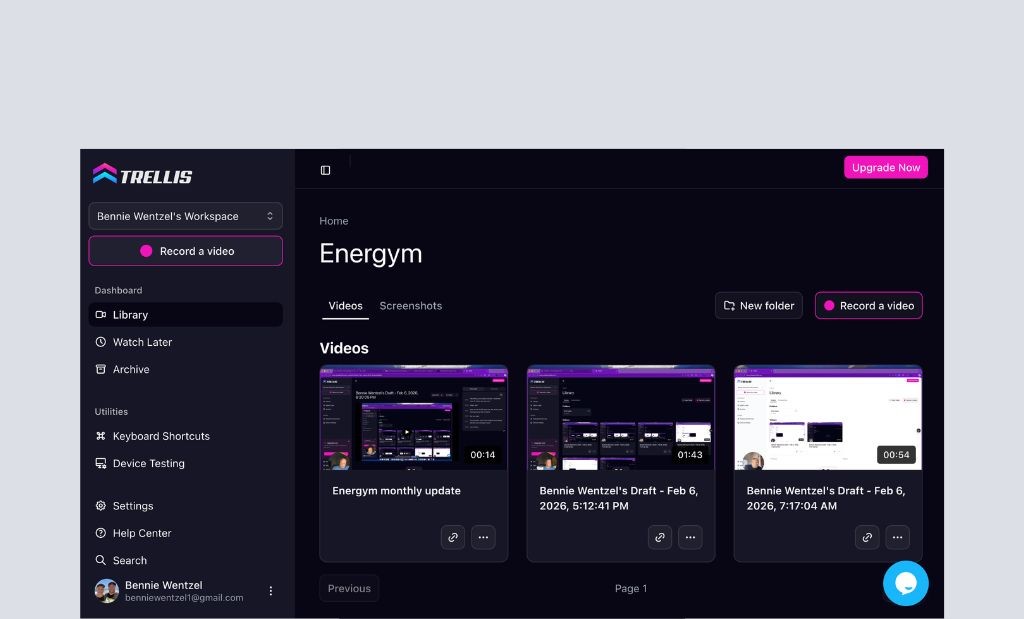
Task: Click Bennie Wentzel's profile avatar
Action: point(106,591)
